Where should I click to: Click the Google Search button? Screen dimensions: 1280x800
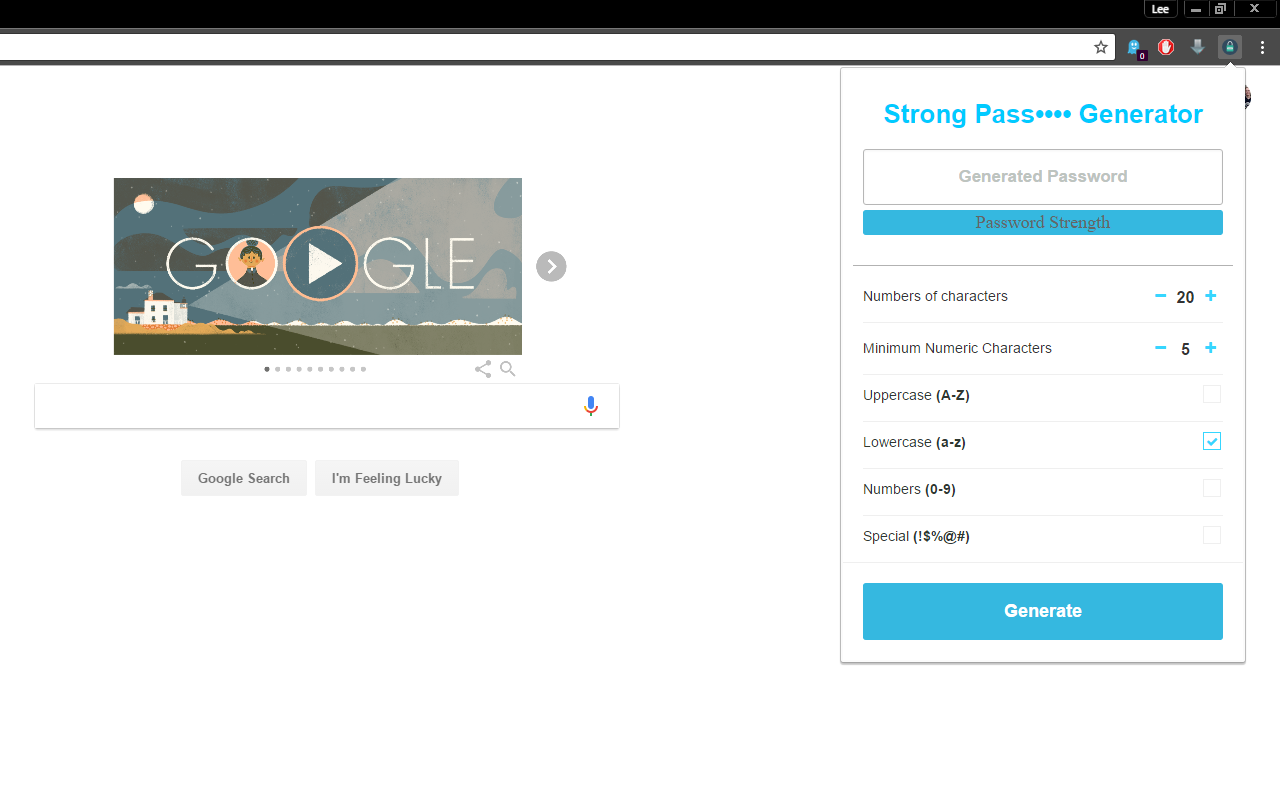(x=244, y=478)
